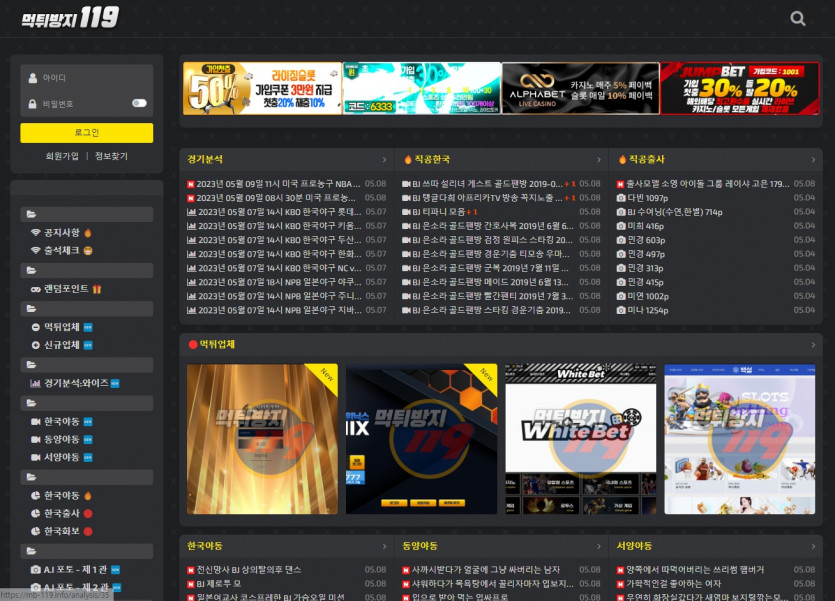Viewport: 835px width, 601px height.
Task: Open 먹튀업체 in the sidebar menu
Action: [x=62, y=327]
